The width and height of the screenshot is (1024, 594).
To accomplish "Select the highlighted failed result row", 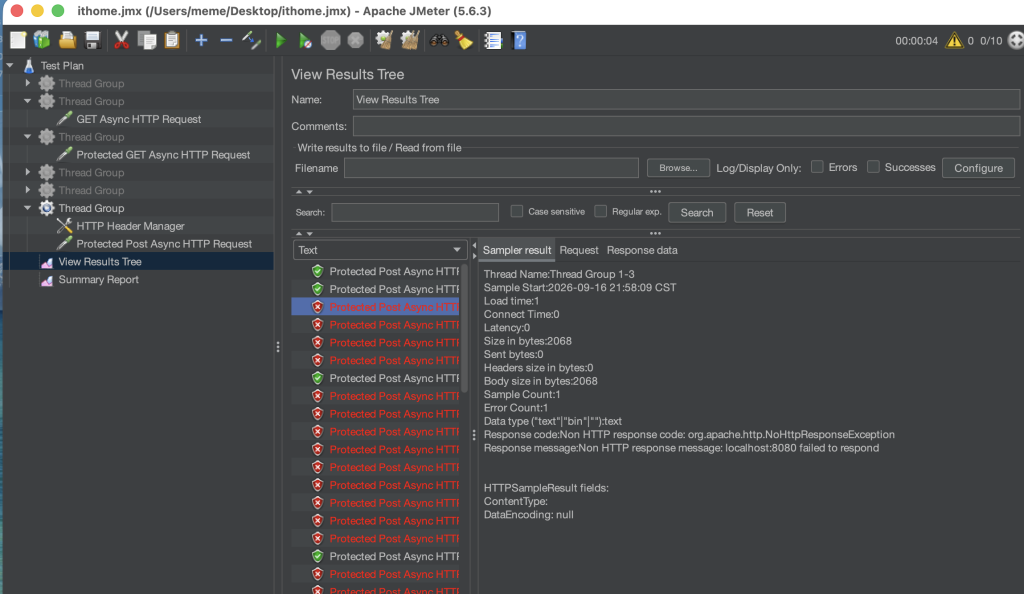I will pyautogui.click(x=376, y=307).
